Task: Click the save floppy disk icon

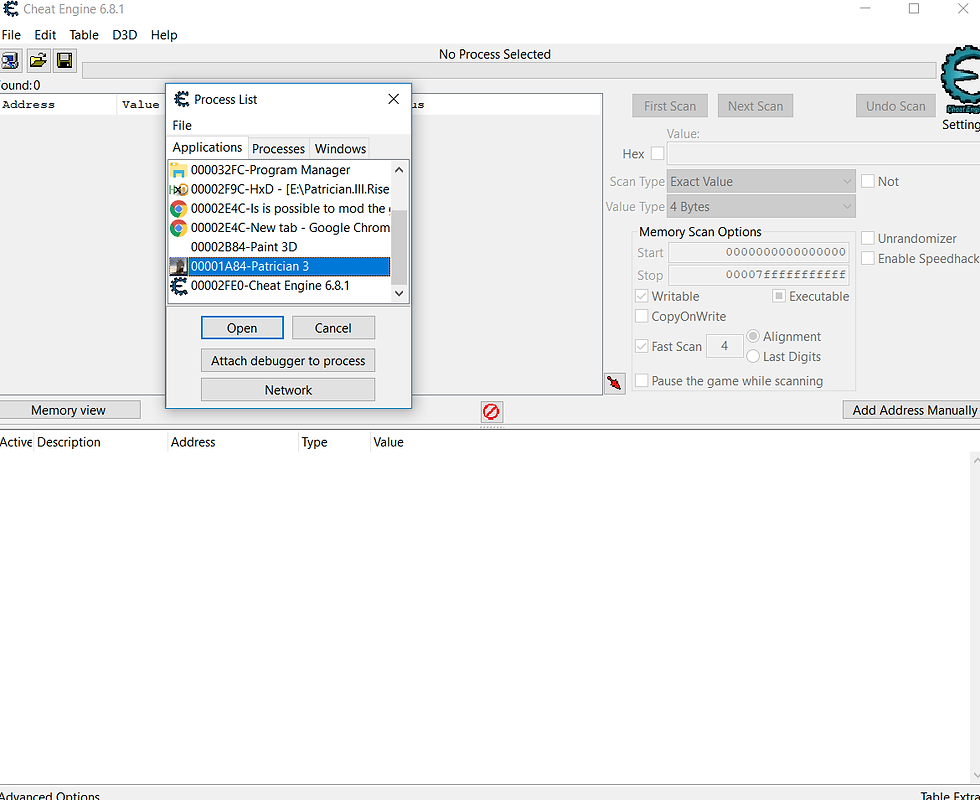Action: tap(64, 61)
